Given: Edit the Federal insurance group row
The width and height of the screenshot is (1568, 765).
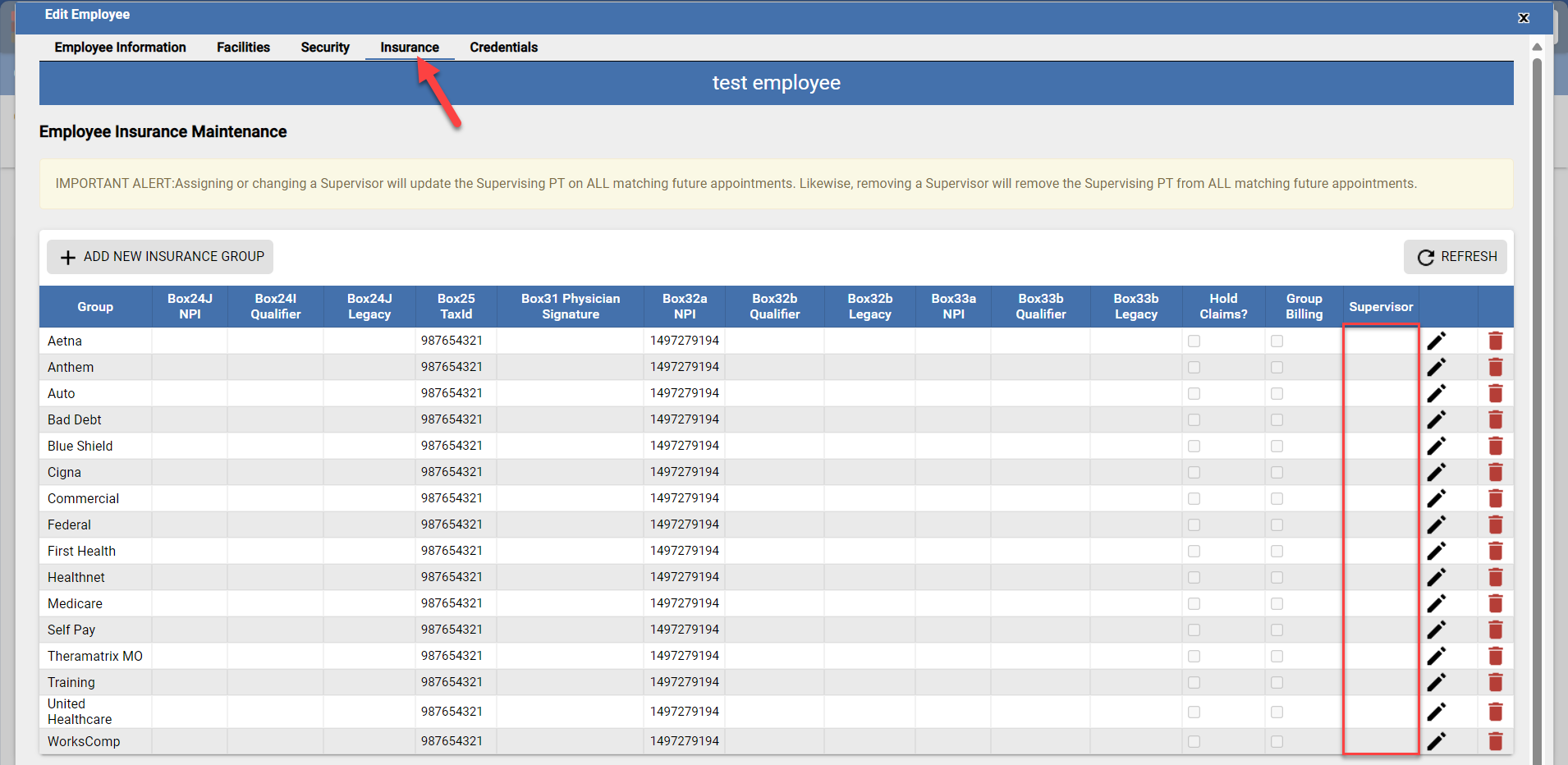Looking at the screenshot, I should click(1436, 525).
